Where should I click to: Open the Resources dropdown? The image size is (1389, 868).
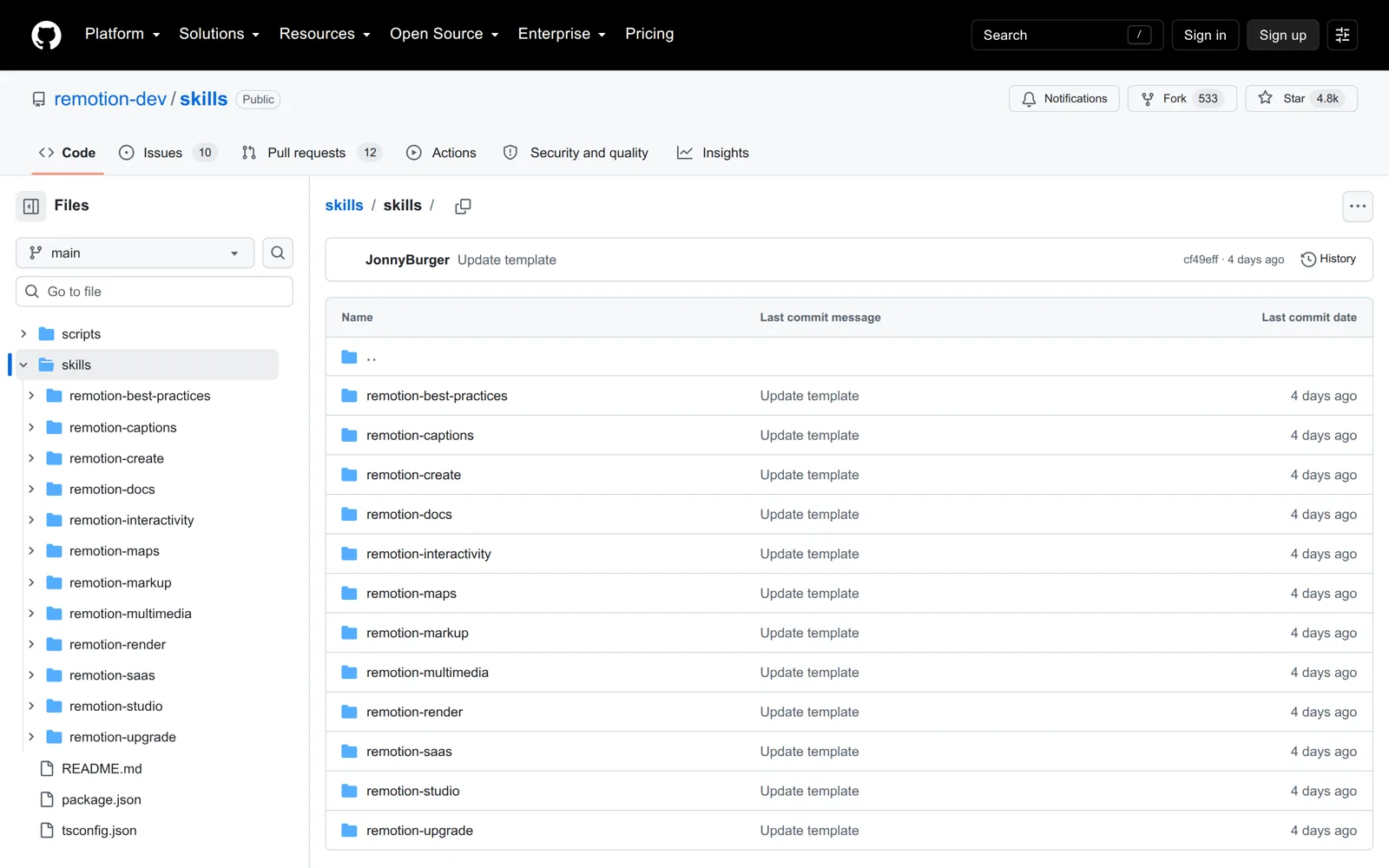click(x=325, y=34)
